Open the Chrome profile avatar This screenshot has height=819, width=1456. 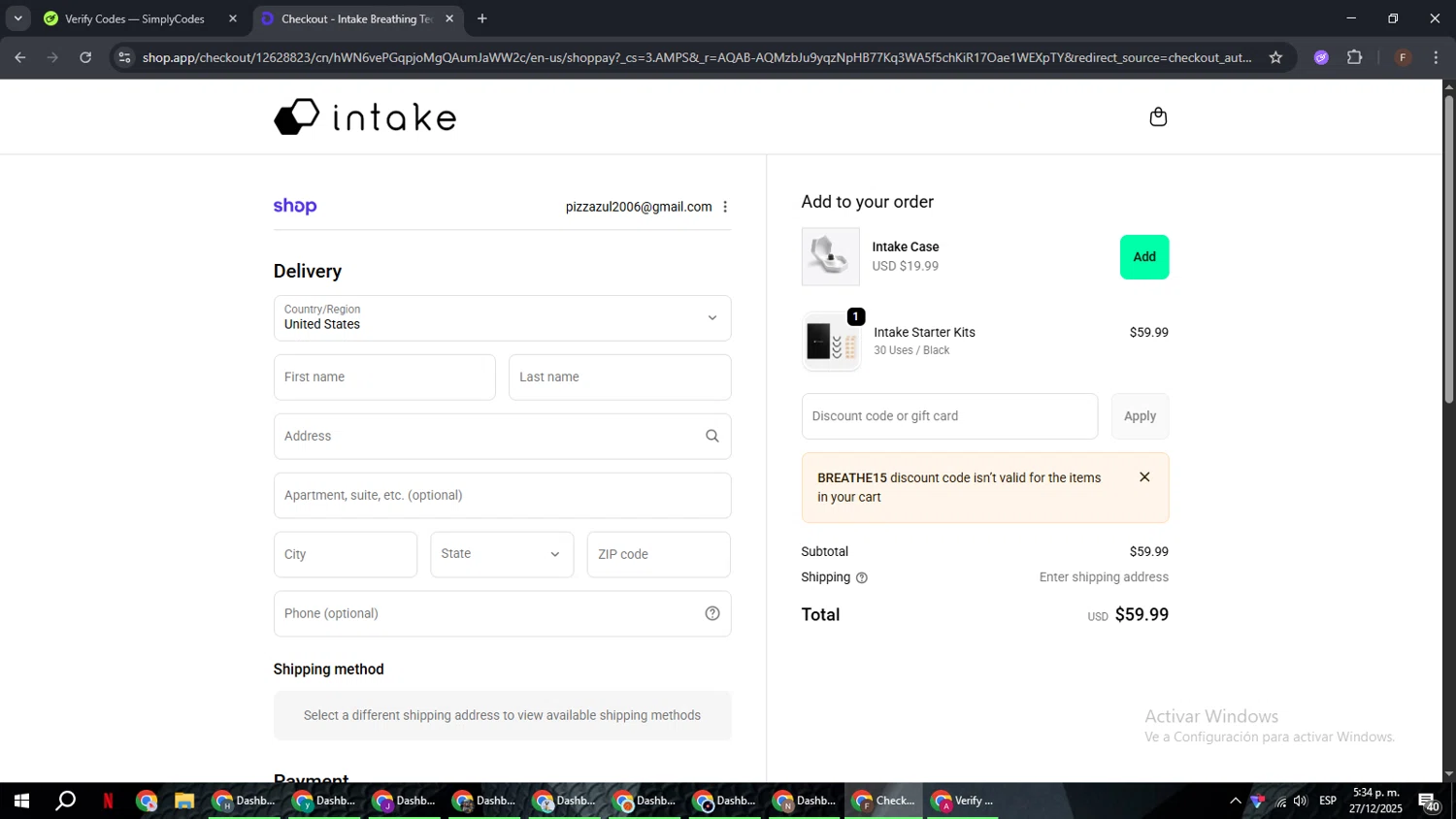point(1403,57)
